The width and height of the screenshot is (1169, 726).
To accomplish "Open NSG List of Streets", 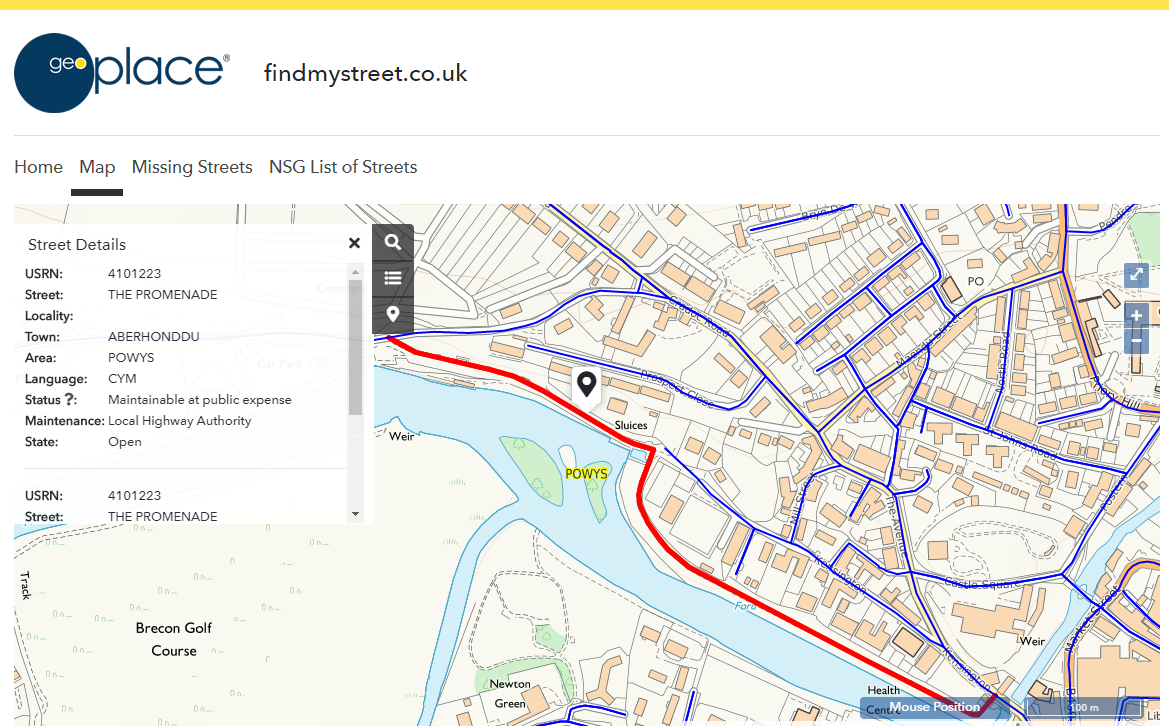I will pyautogui.click(x=343, y=167).
